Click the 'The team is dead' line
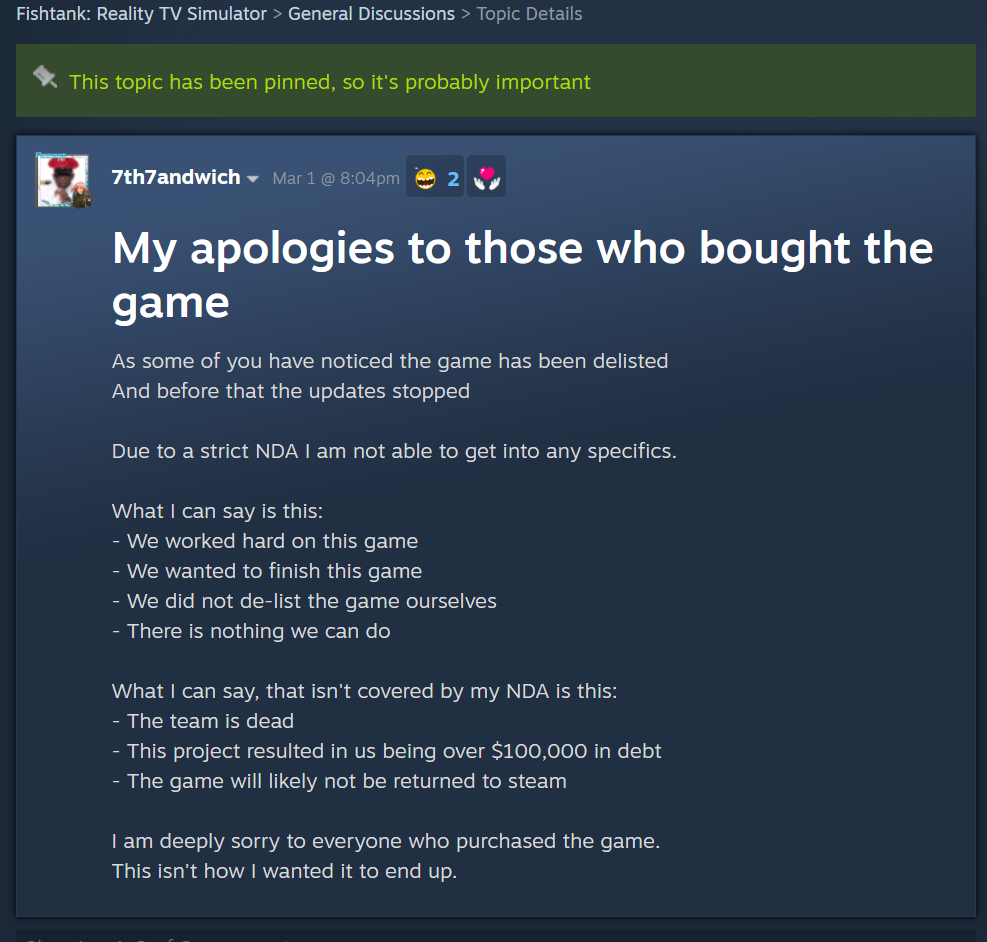 click(203, 721)
